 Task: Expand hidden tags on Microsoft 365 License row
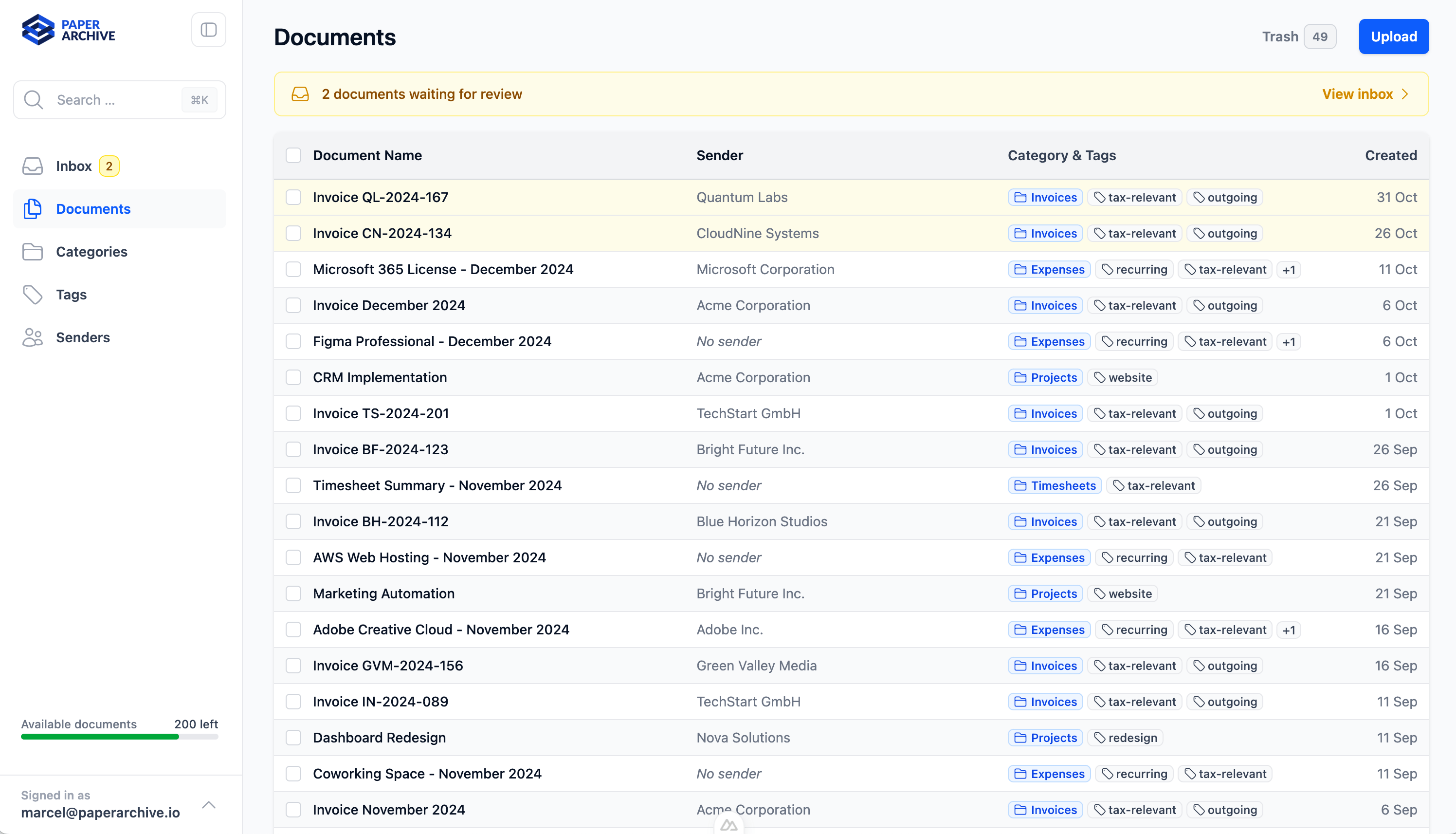tap(1290, 269)
